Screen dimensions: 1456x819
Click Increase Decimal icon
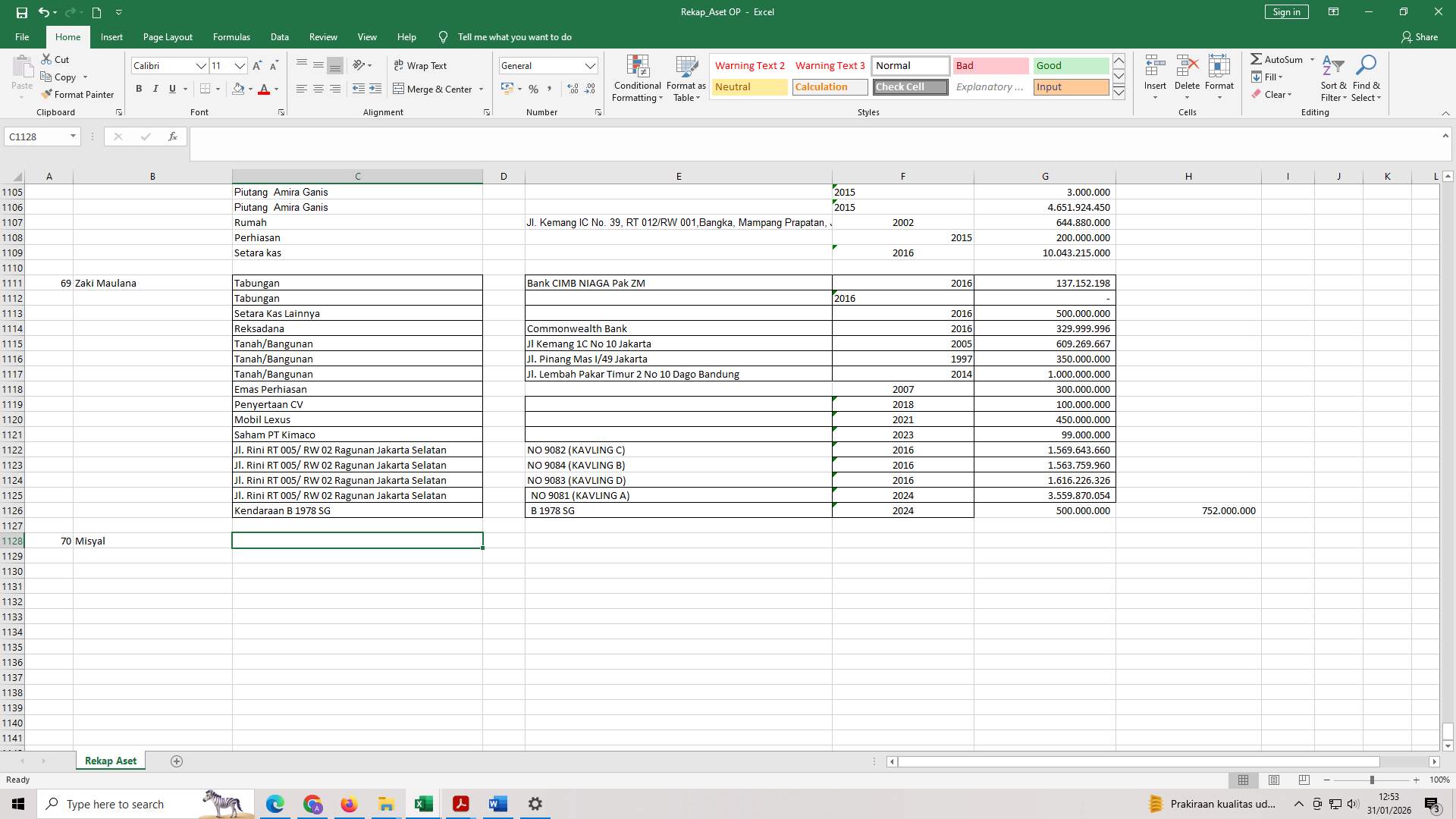point(573,89)
